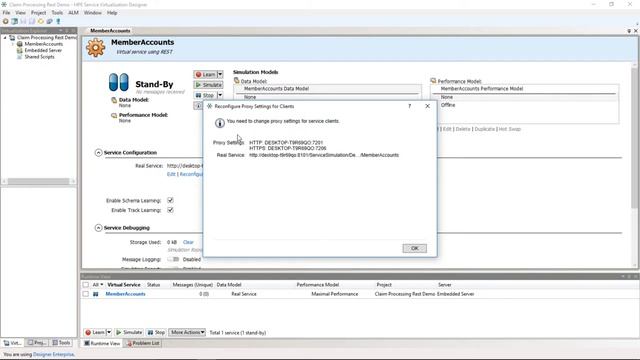The image size is (640, 360).
Task: Click the Simulate button in the service panel
Action: pos(209,85)
